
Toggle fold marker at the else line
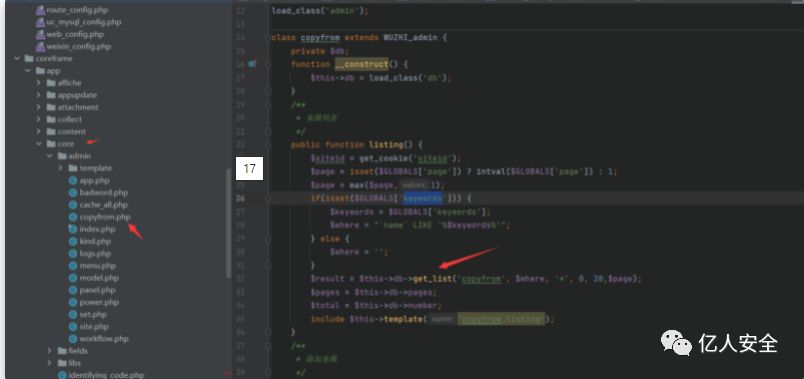tap(268, 238)
